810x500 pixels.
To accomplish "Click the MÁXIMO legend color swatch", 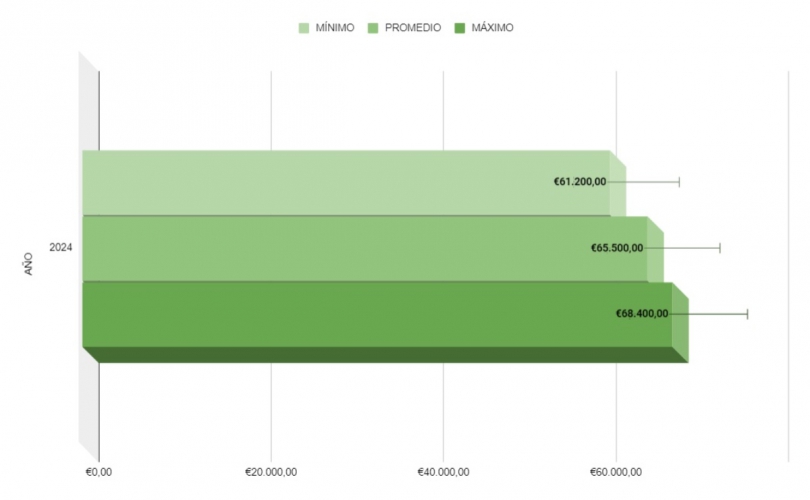I will point(460,28).
